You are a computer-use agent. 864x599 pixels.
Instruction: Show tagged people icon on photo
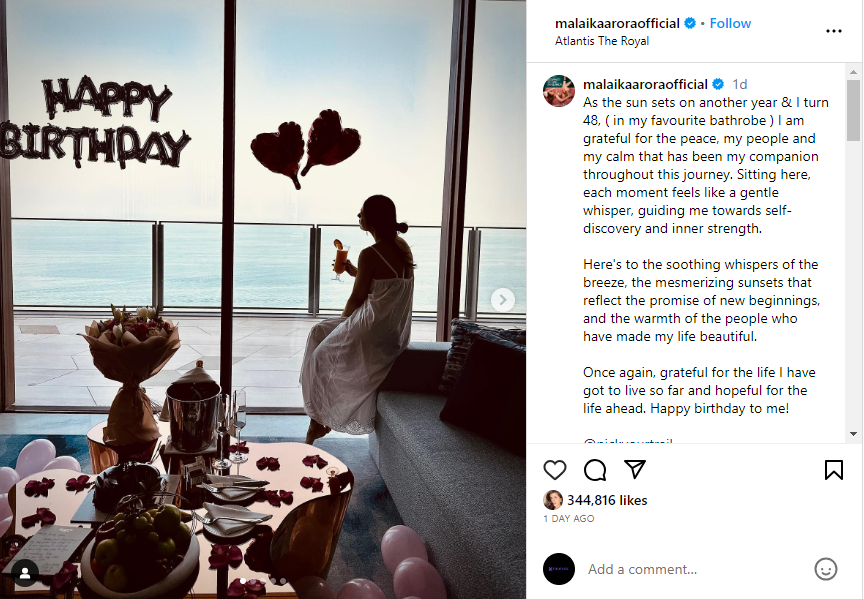click(x=25, y=573)
